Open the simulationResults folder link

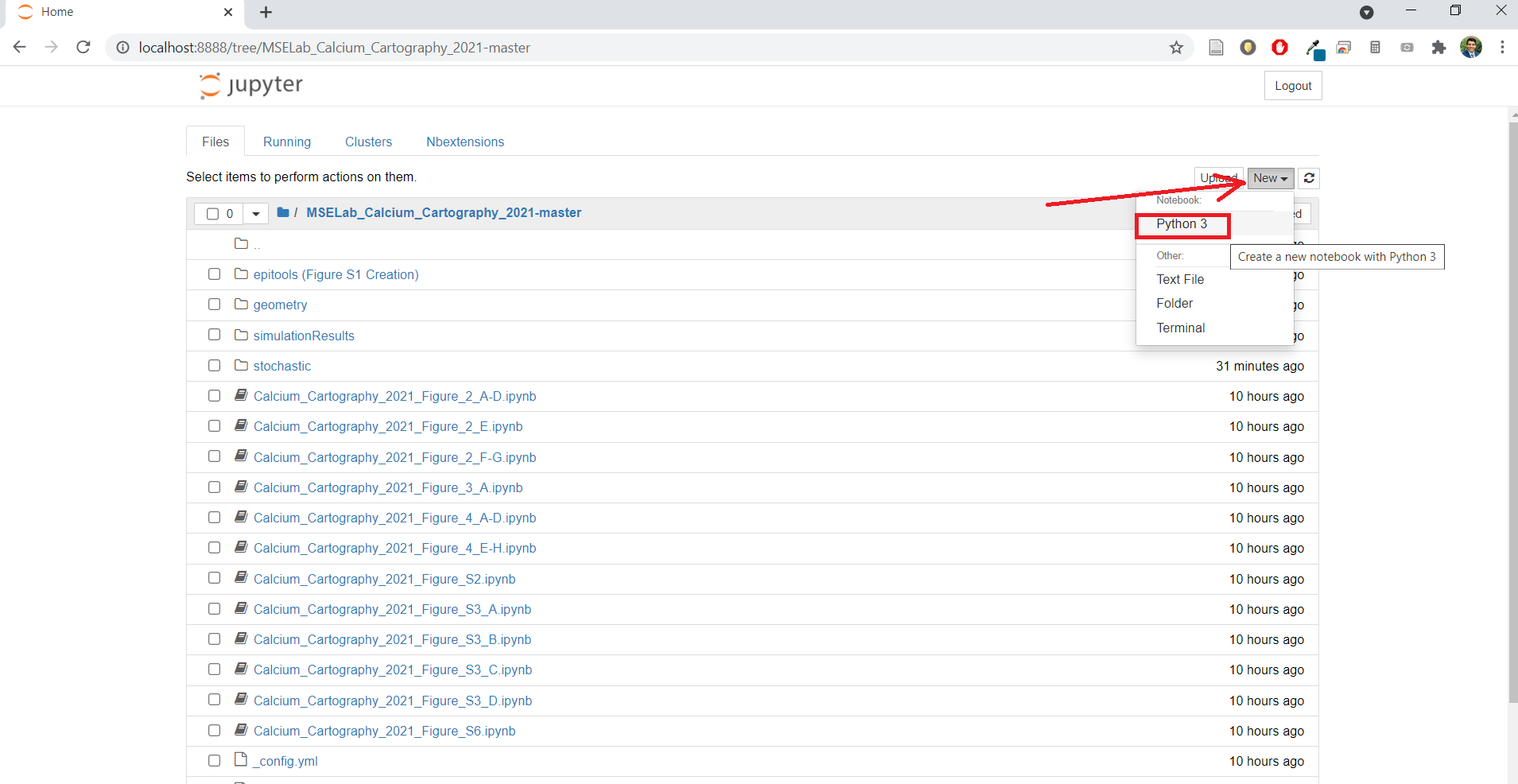tap(304, 336)
